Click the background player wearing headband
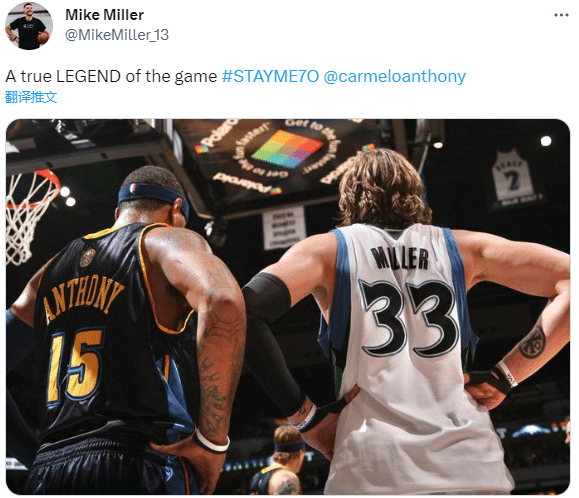Image resolution: width=579 pixels, height=498 pixels. [282, 460]
